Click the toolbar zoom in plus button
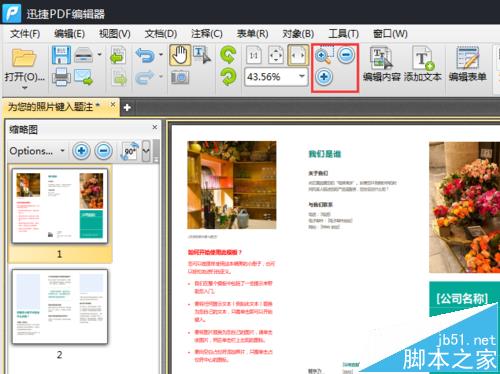 [x=324, y=77]
